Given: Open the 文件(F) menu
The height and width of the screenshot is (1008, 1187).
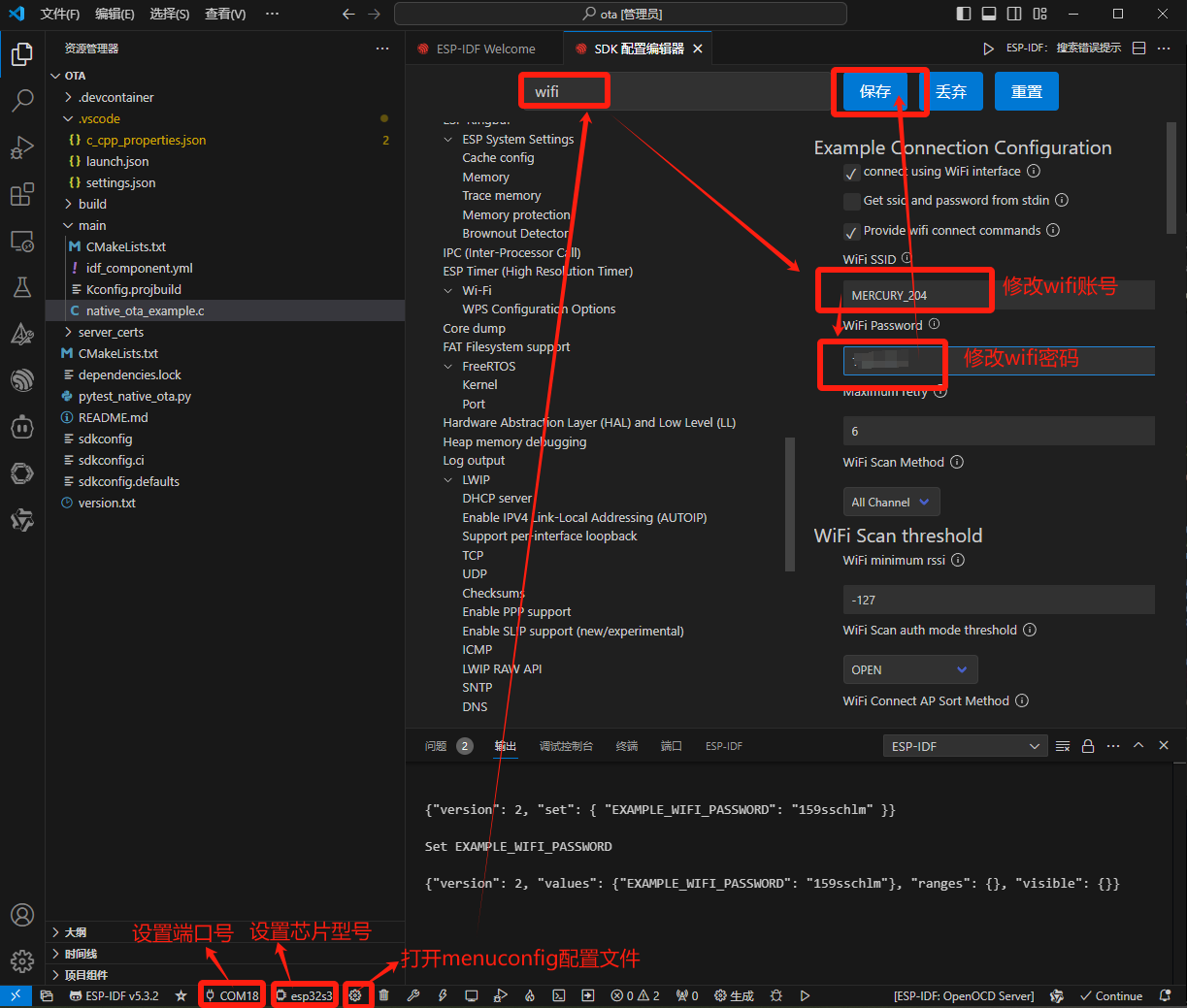Looking at the screenshot, I should [x=60, y=14].
